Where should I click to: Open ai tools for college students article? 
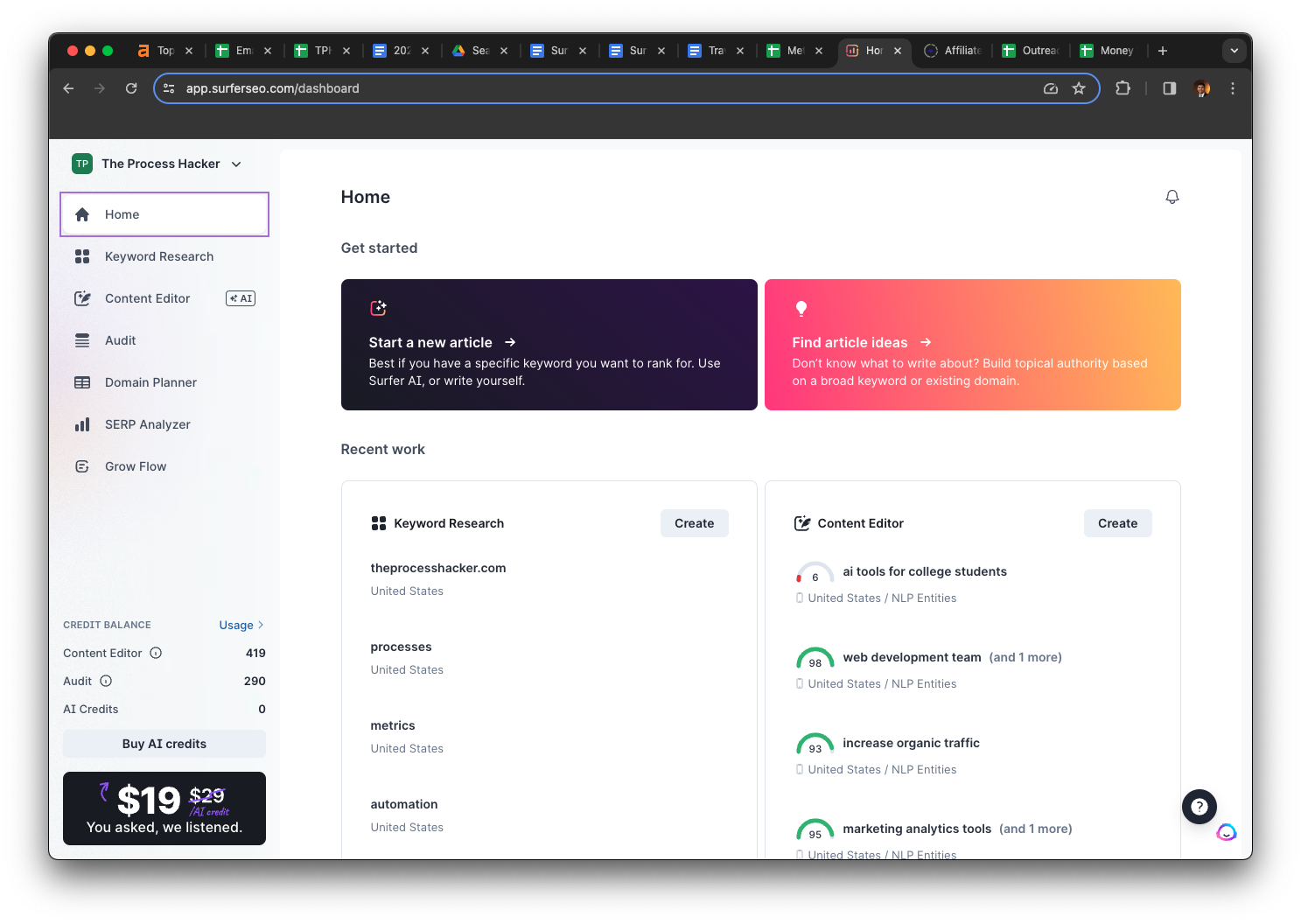pyautogui.click(x=924, y=571)
